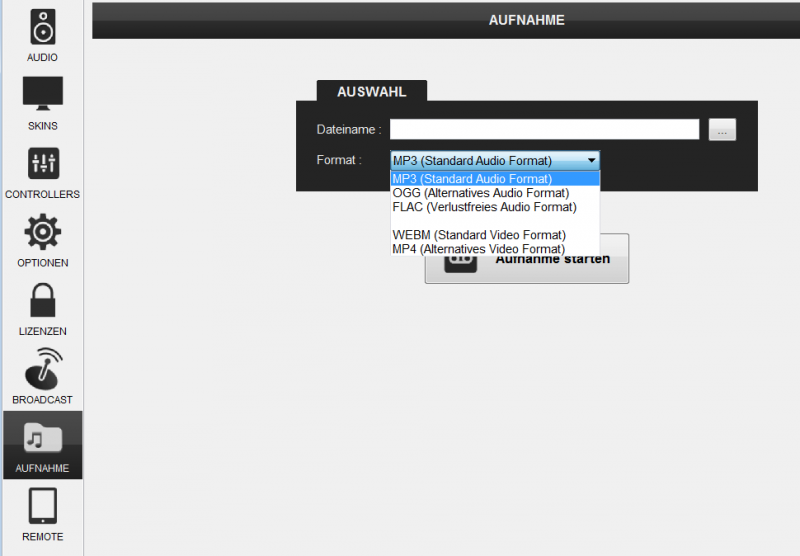Image resolution: width=800 pixels, height=556 pixels.
Task: Select the Aufnahme music folder icon
Action: [43, 438]
